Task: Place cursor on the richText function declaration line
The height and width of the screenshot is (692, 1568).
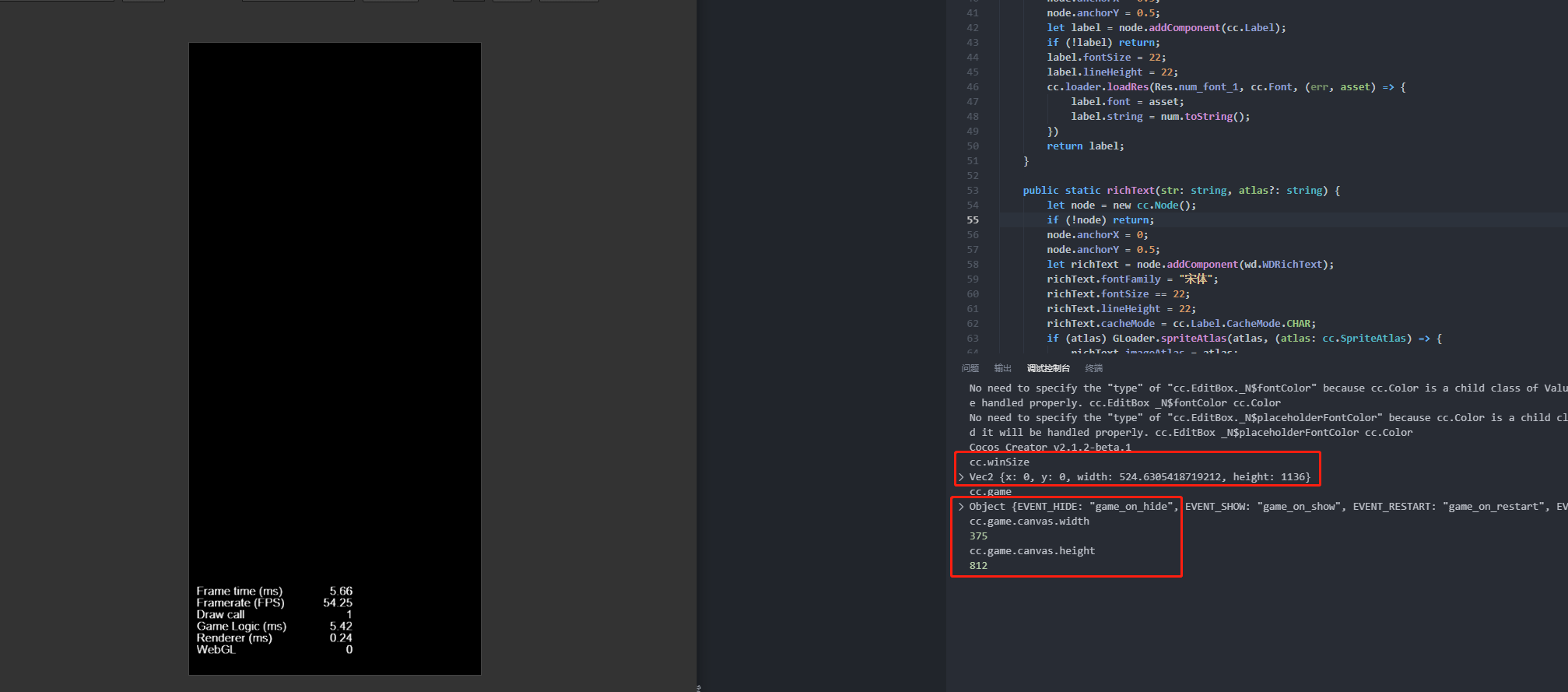Action: pos(1181,191)
